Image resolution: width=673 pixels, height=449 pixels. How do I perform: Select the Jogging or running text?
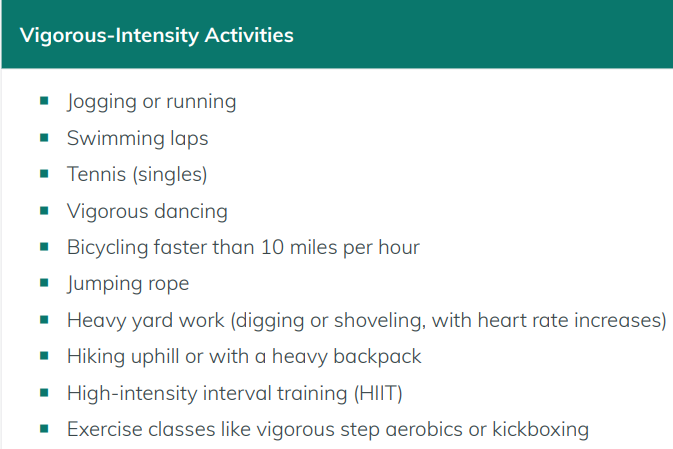point(152,102)
